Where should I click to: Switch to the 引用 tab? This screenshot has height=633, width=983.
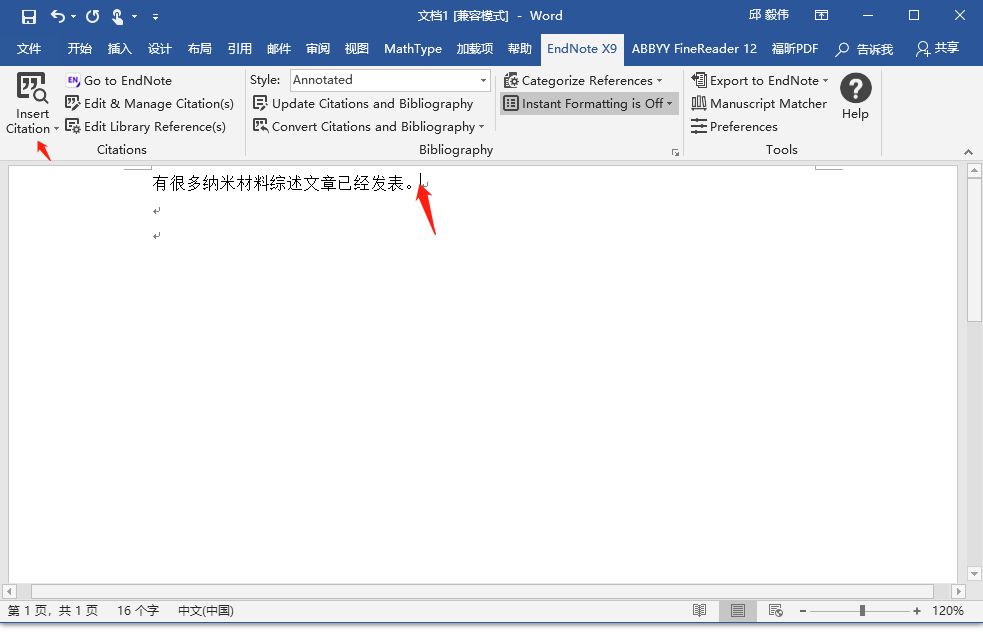(239, 49)
